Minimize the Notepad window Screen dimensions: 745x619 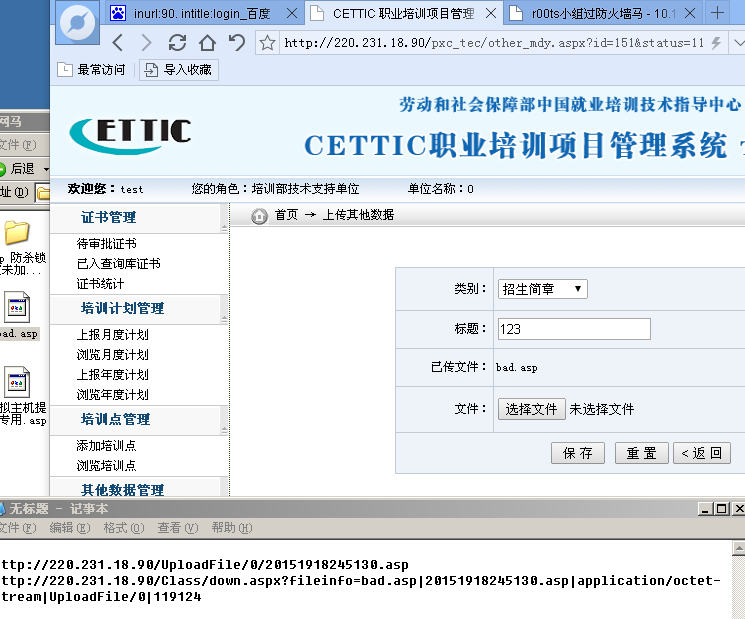tap(706, 509)
